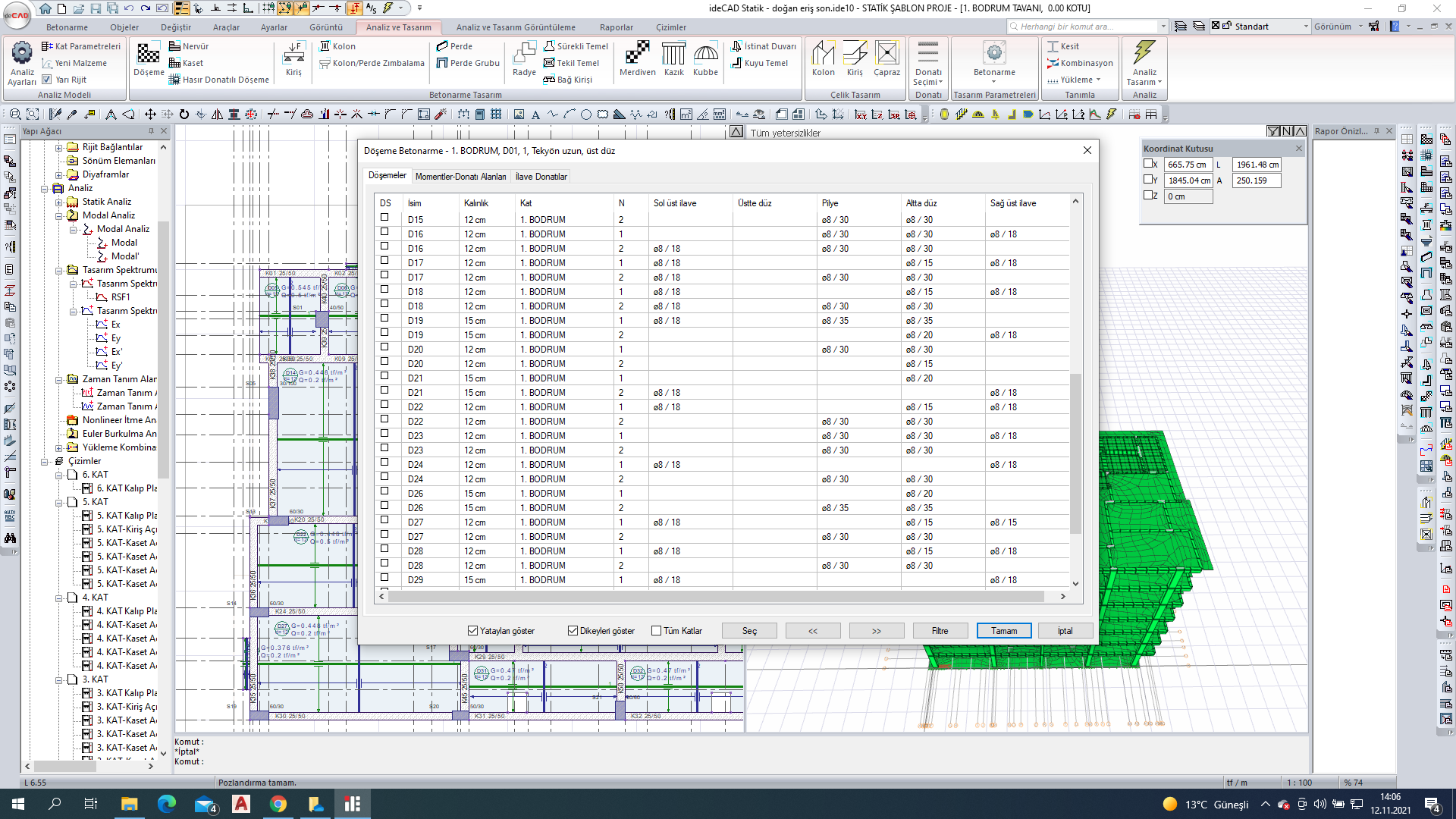Open the Raporlar ribbon tab
The image size is (1456, 819).
pos(616,27)
